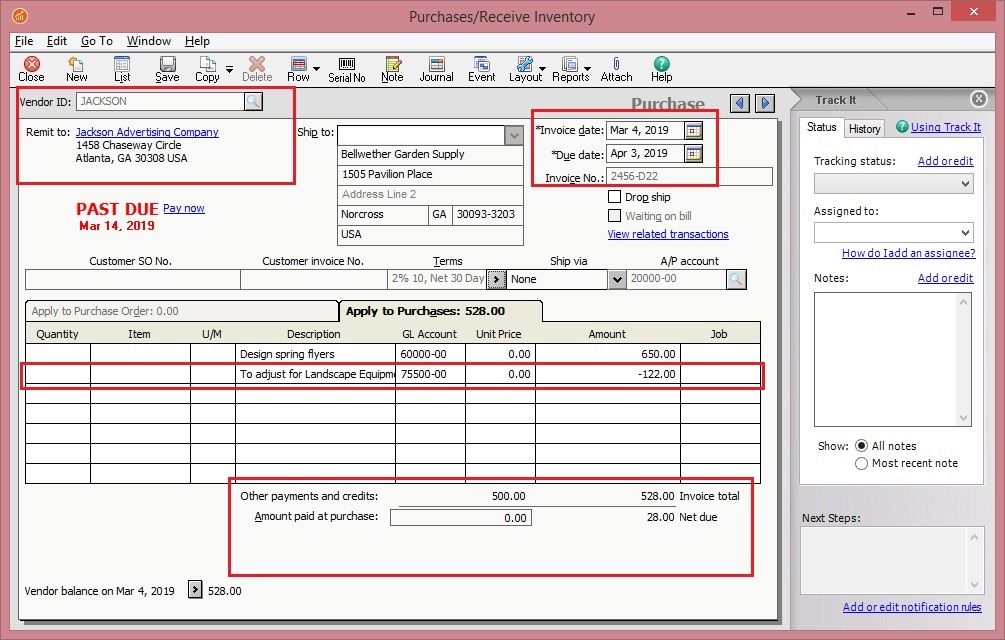Open the Serial No toolbar icon

tap(347, 69)
